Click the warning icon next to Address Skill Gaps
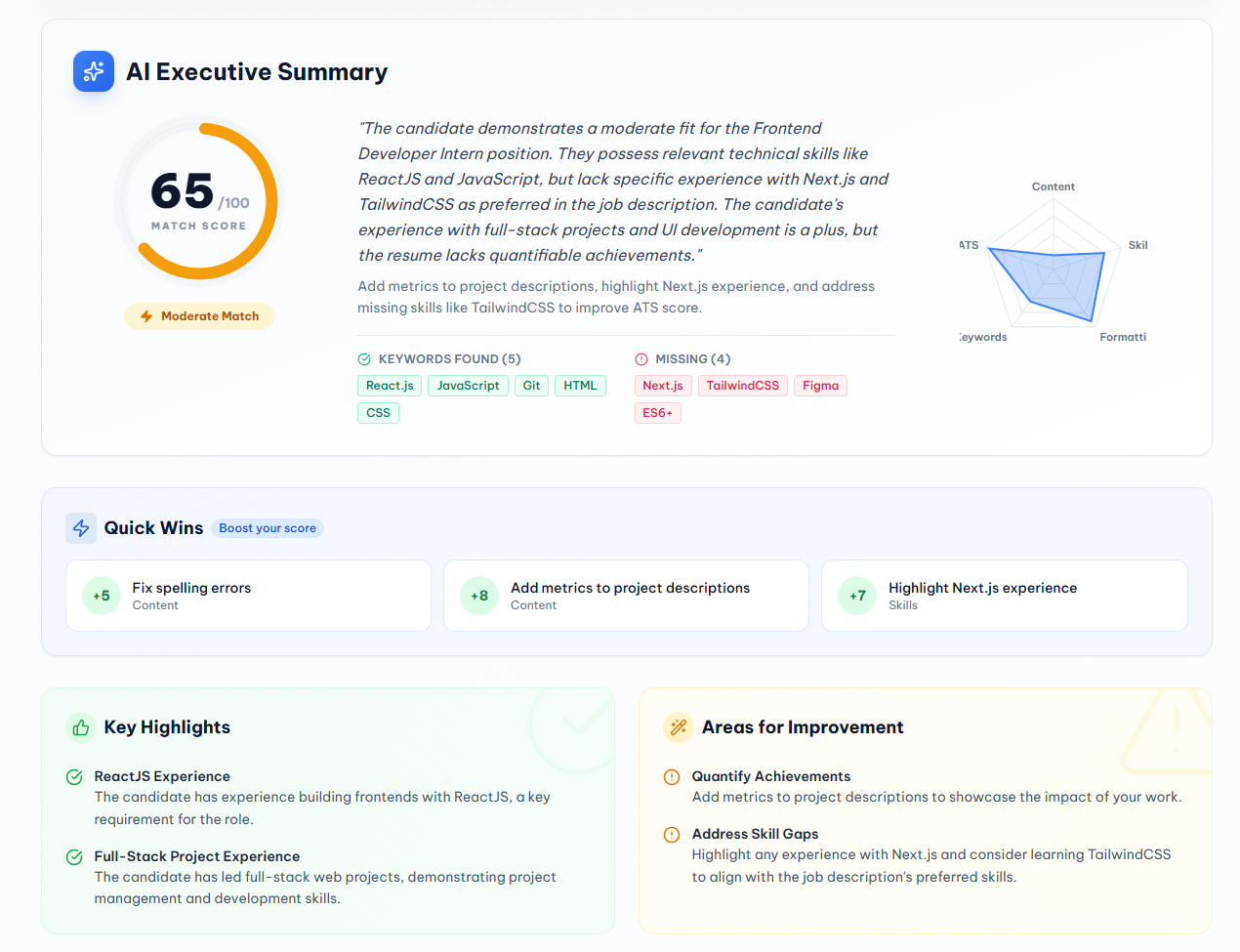 pyautogui.click(x=672, y=835)
